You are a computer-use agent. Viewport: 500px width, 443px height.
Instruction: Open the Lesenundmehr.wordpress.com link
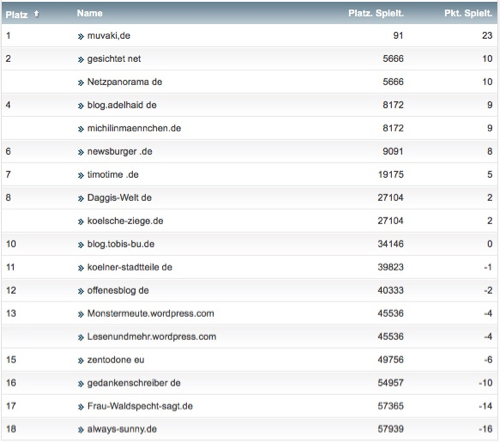coord(152,337)
